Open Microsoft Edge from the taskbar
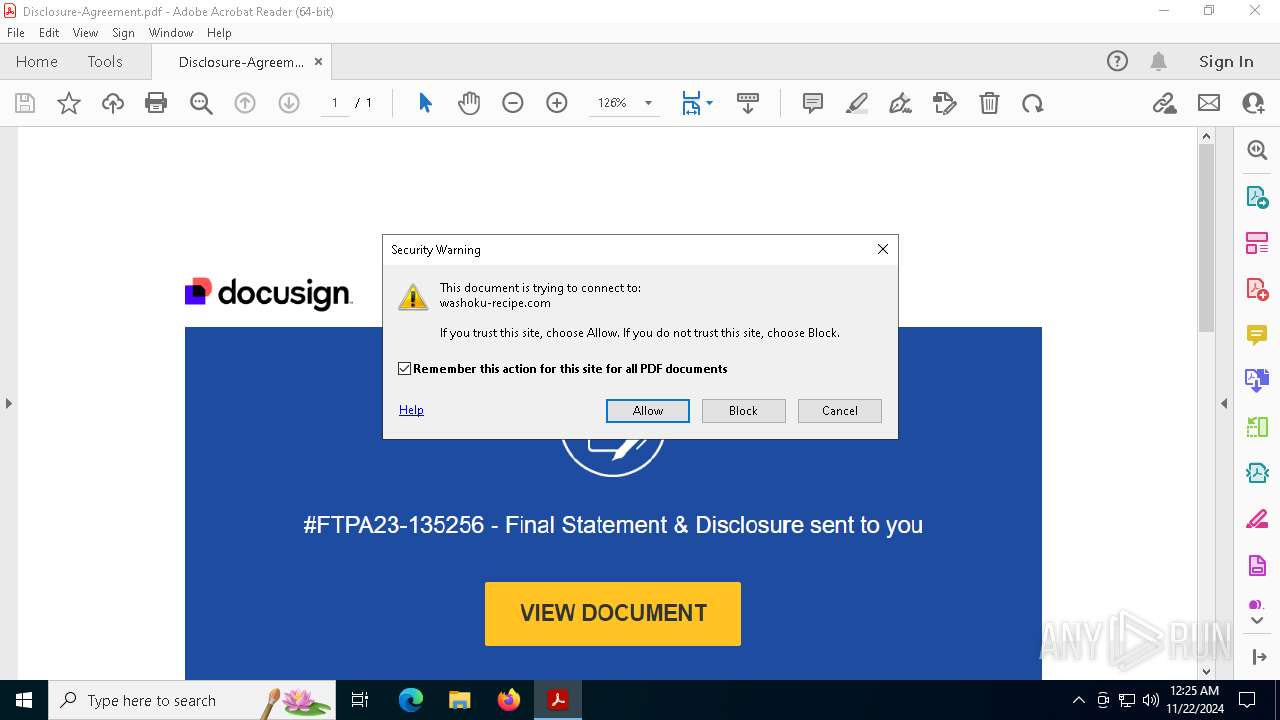1280x720 pixels. click(411, 700)
